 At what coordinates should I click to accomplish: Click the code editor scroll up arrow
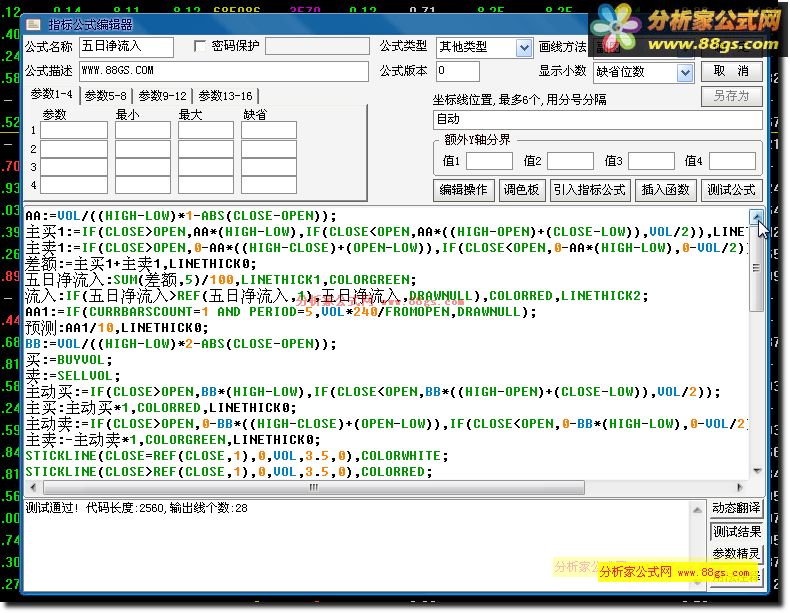coord(756,217)
